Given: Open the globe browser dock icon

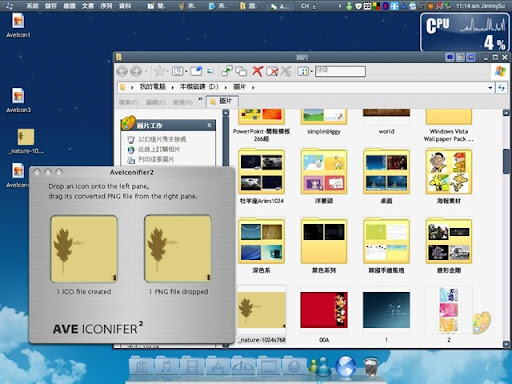Looking at the screenshot, I should (x=346, y=367).
